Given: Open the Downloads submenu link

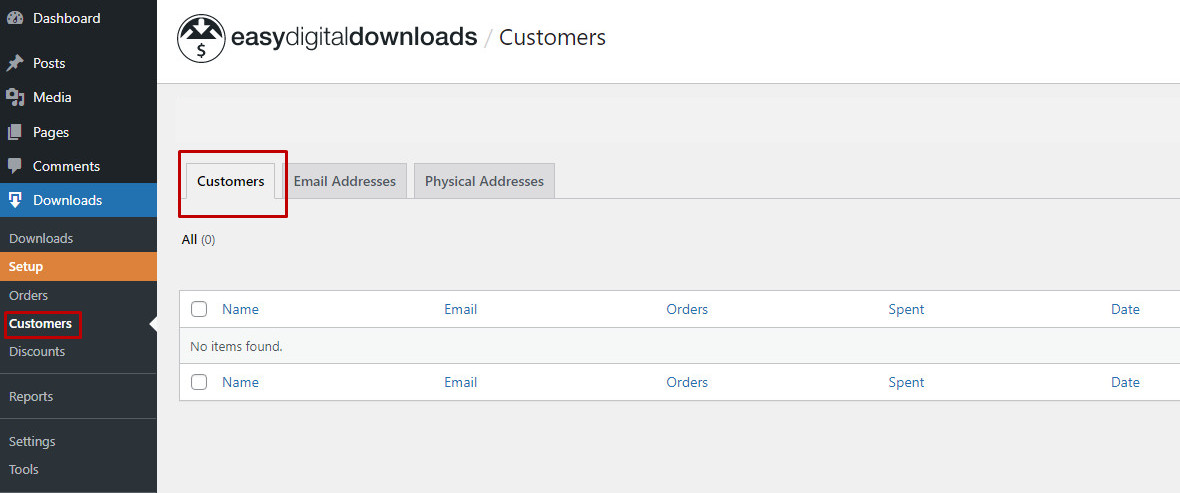Looking at the screenshot, I should pos(41,239).
